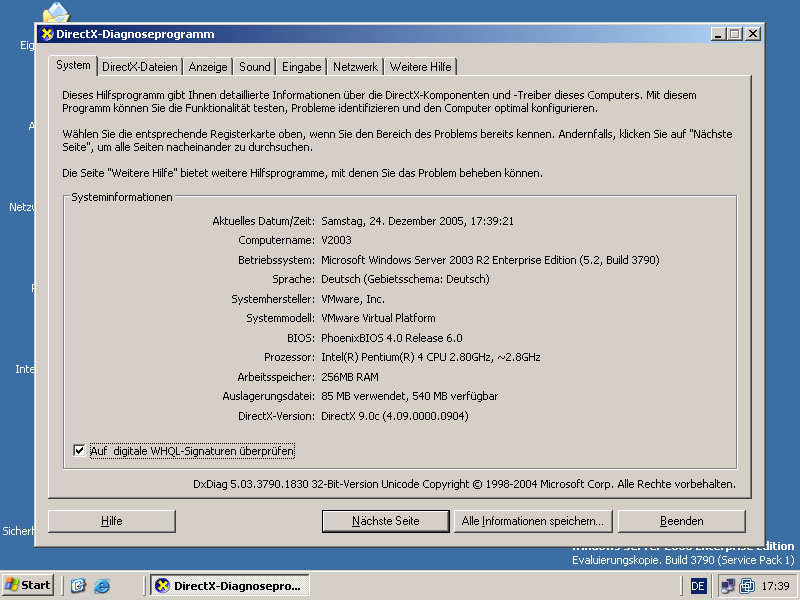Switch to the DirectX-Dateien tab
Screen dimensions: 800x600
point(139,67)
